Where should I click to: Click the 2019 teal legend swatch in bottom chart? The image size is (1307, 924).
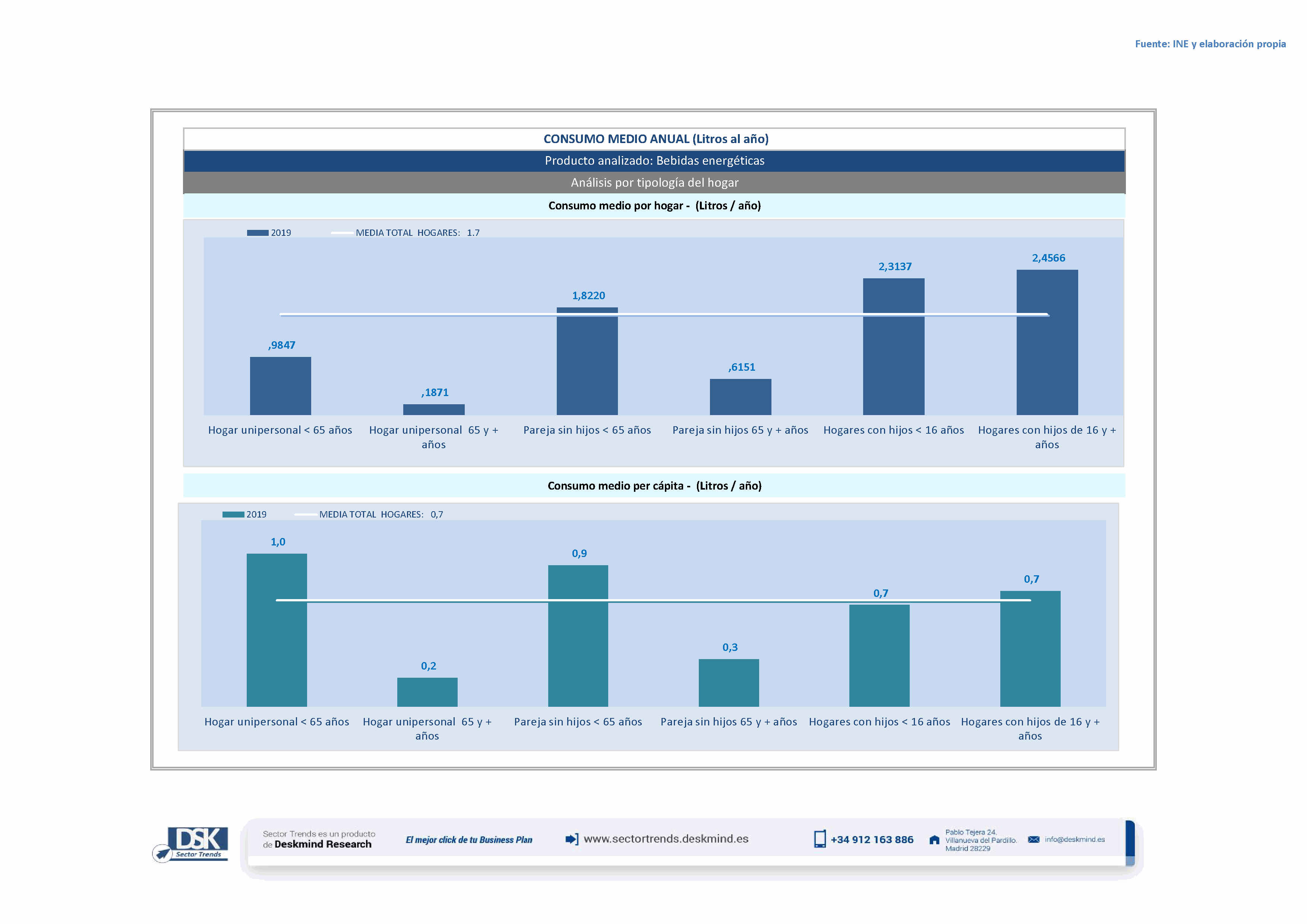click(x=233, y=514)
